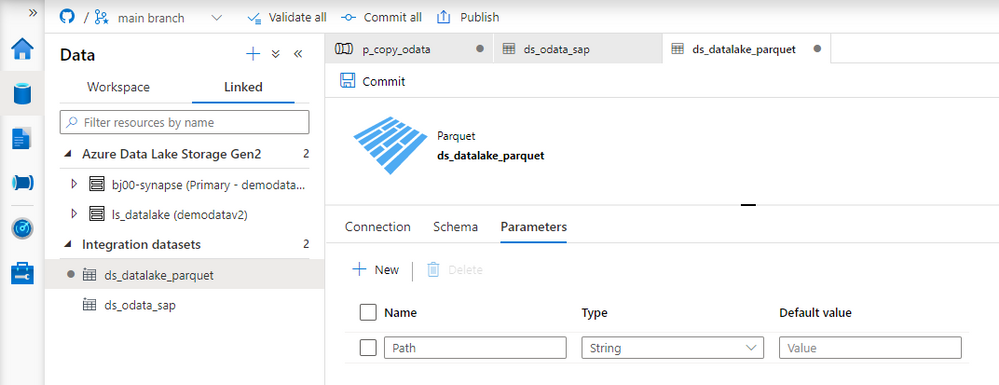Switch to the Workspace tab
This screenshot has height=385, width=999.
118,87
